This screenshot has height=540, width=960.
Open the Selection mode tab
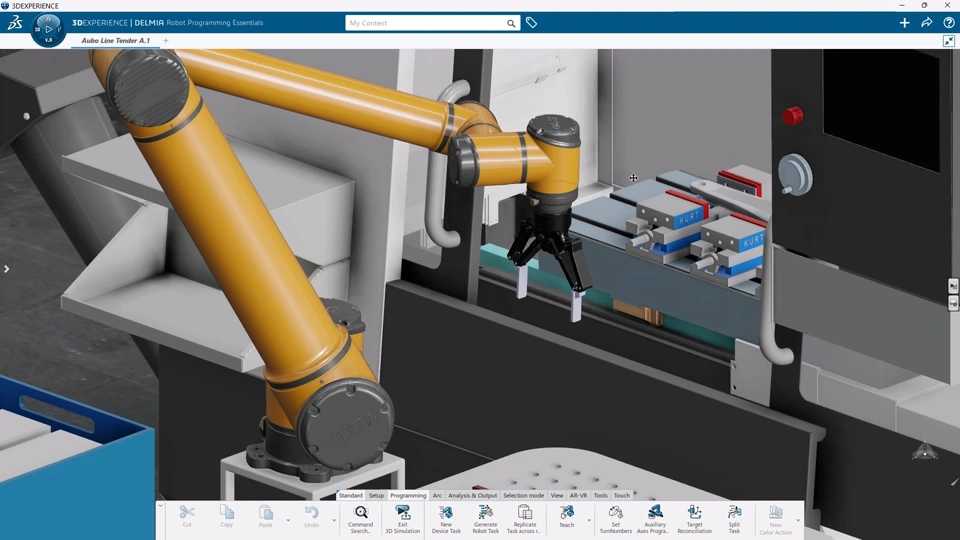(x=523, y=495)
